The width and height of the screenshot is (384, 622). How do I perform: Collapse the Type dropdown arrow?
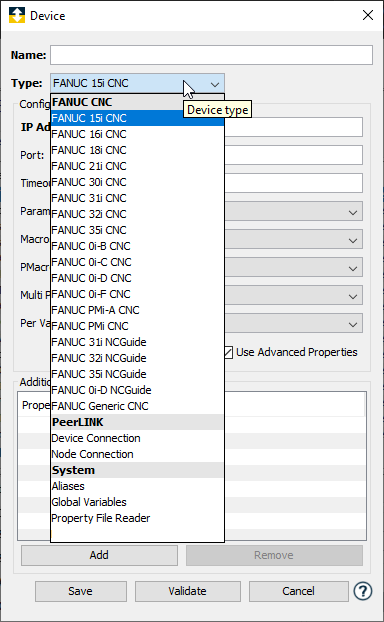click(x=215, y=84)
